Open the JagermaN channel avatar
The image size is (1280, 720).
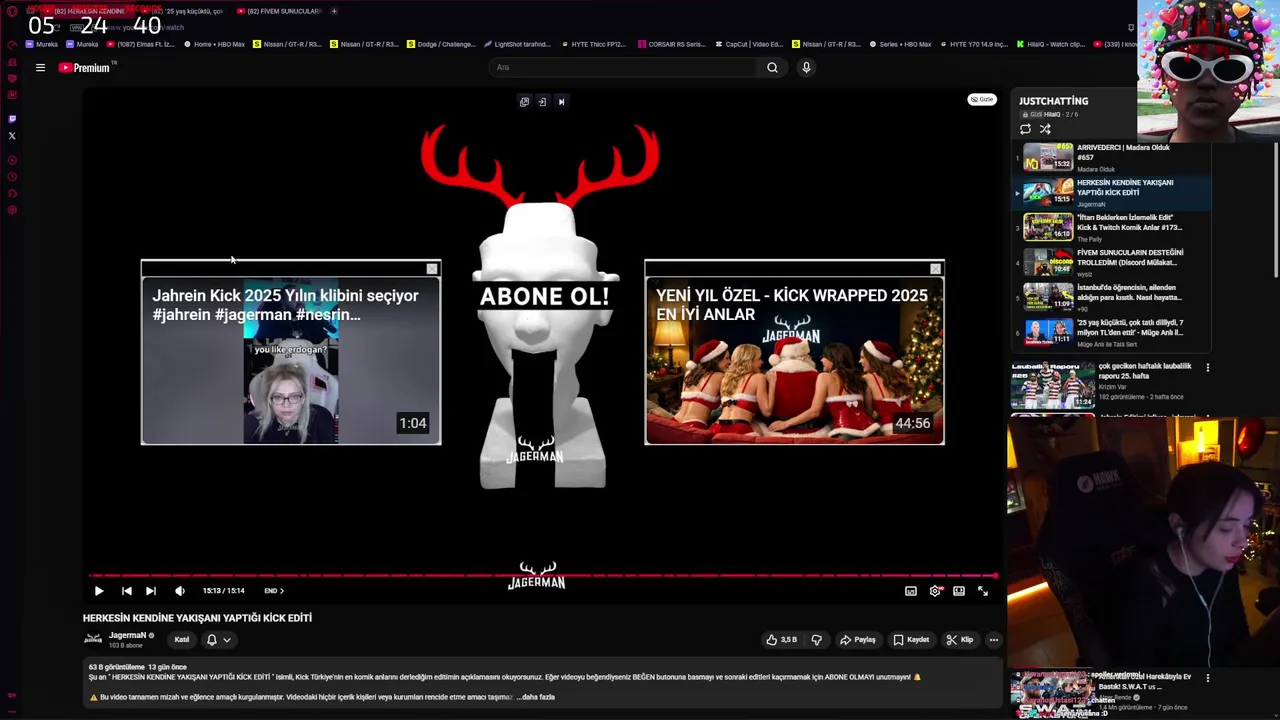tap(93, 640)
